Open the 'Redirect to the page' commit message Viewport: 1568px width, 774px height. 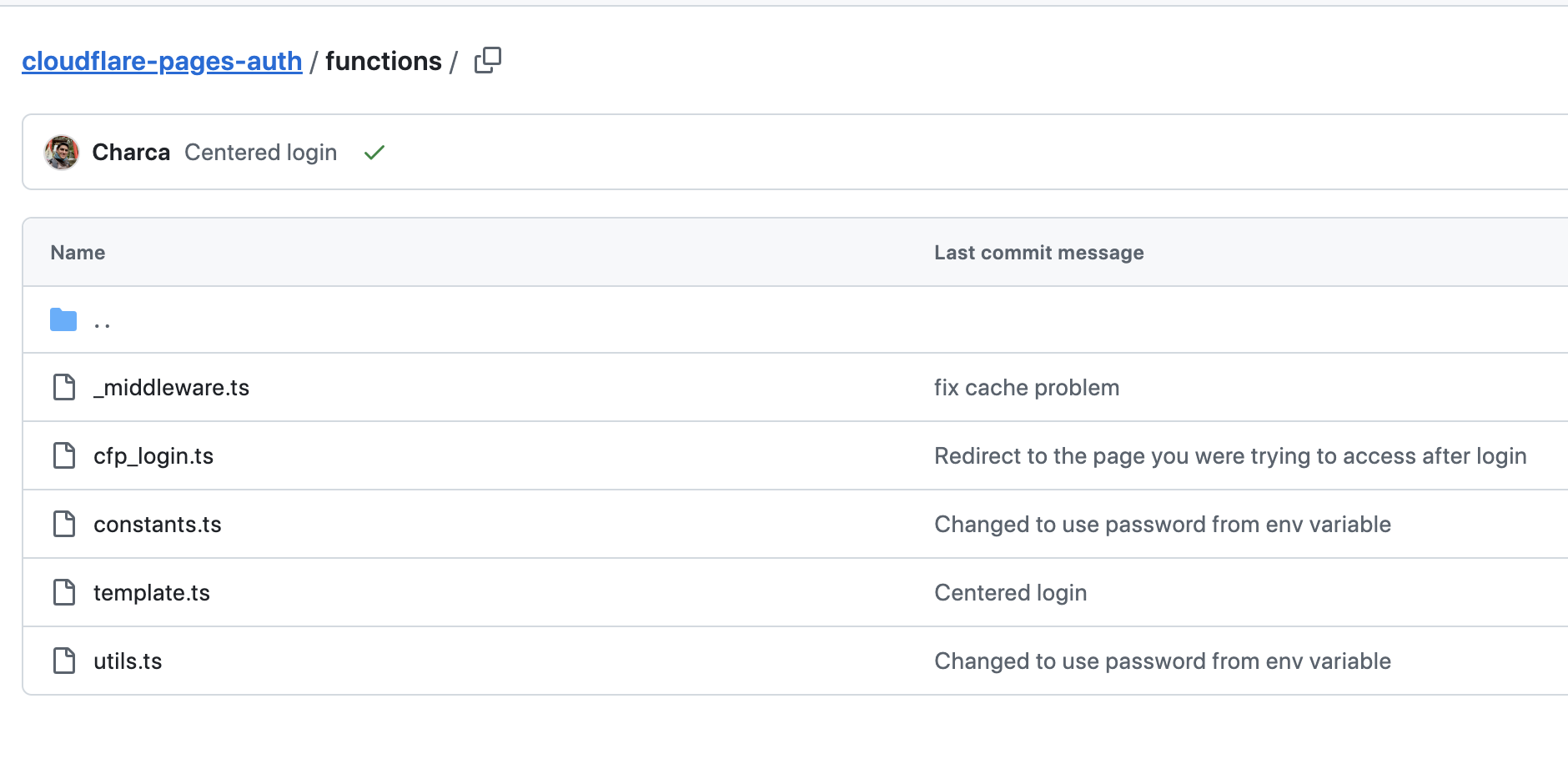coord(1229,456)
